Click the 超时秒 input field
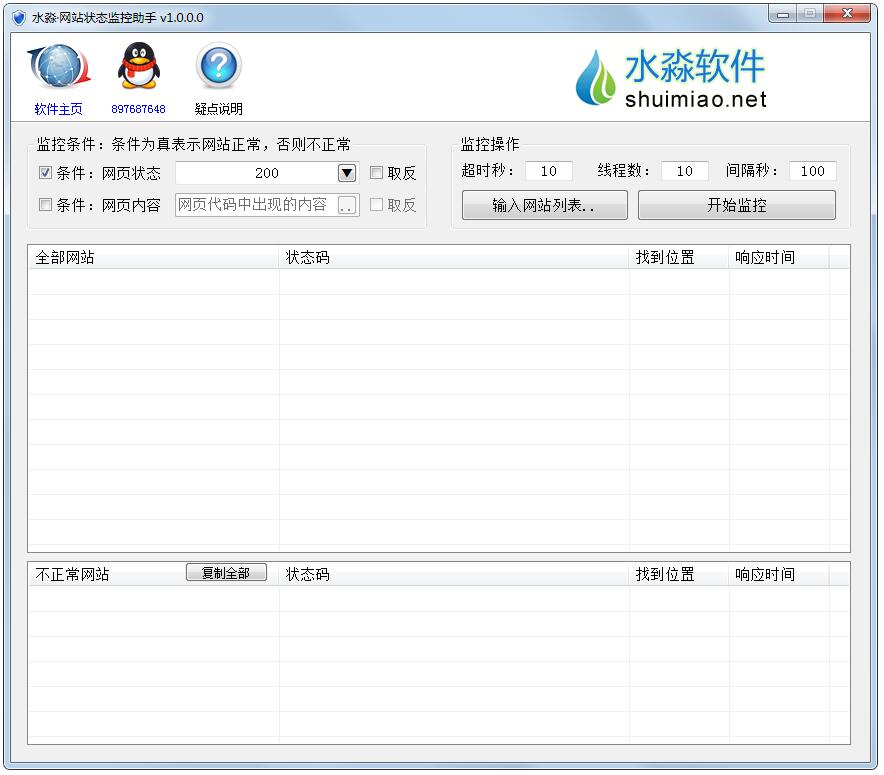The height and width of the screenshot is (775, 884). (549, 171)
